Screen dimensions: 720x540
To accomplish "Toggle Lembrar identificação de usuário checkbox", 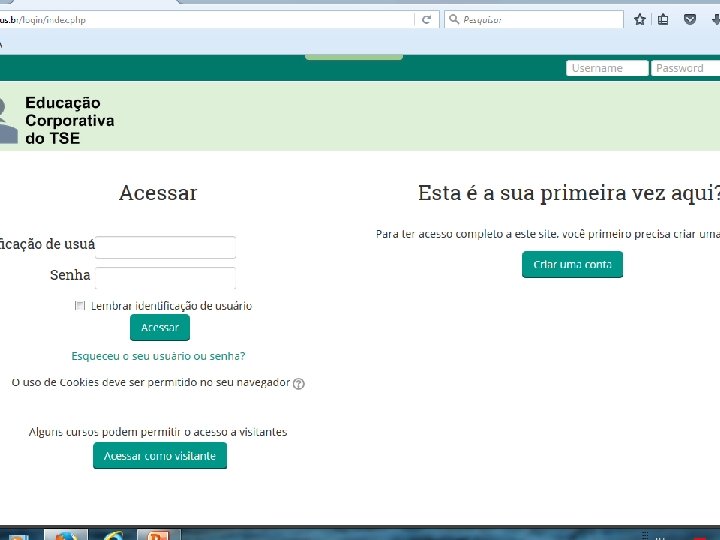I will (79, 306).
